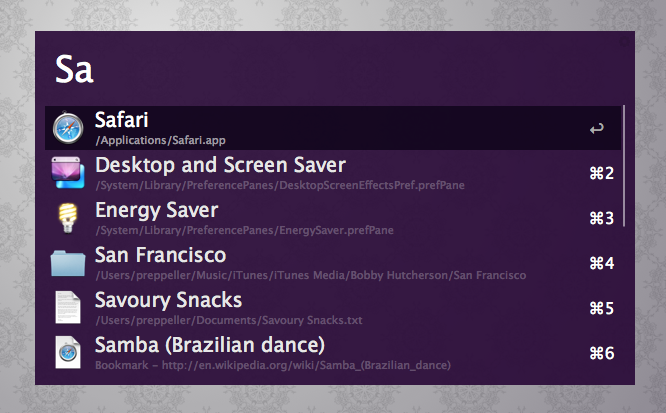Open the Savoury Snacks result

coord(168,300)
